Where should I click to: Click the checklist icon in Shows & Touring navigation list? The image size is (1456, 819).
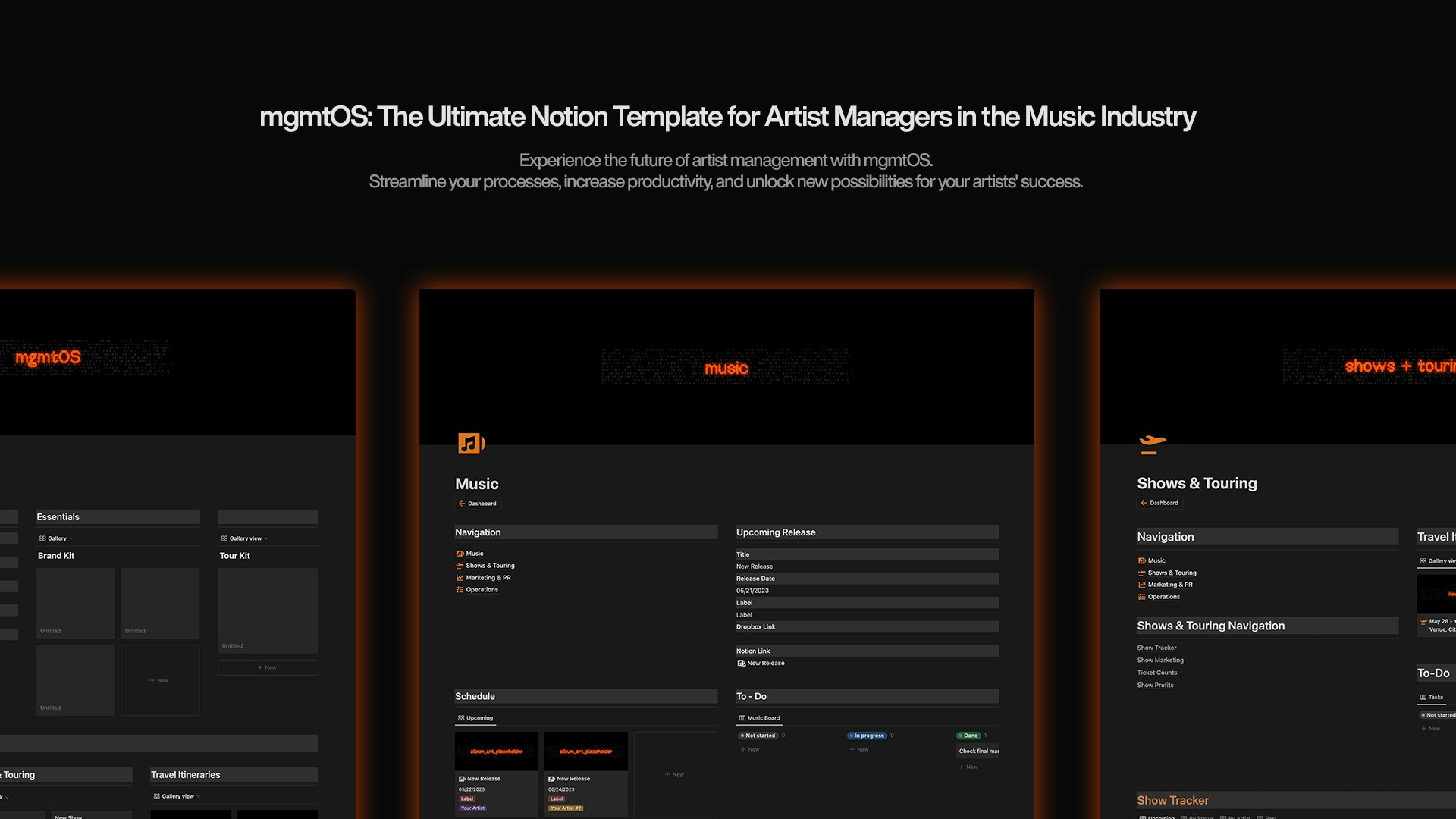pos(1141,597)
